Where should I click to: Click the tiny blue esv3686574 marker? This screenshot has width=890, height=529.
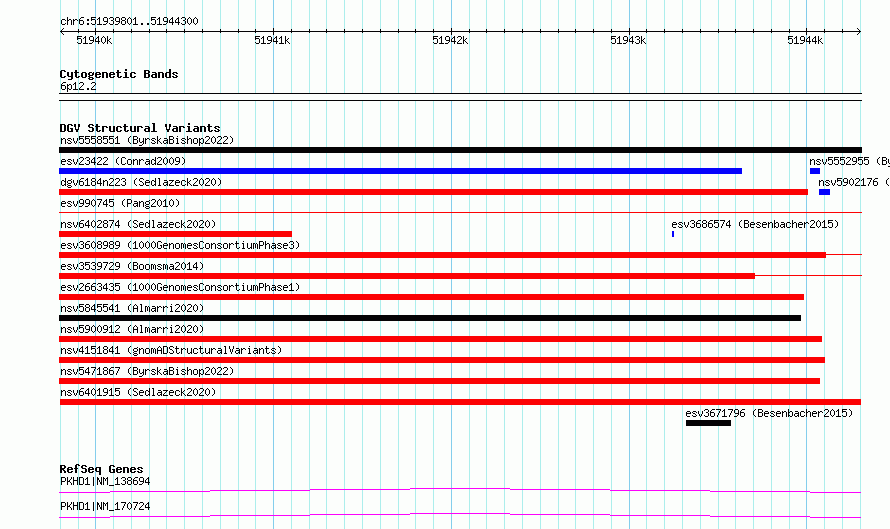point(673,234)
